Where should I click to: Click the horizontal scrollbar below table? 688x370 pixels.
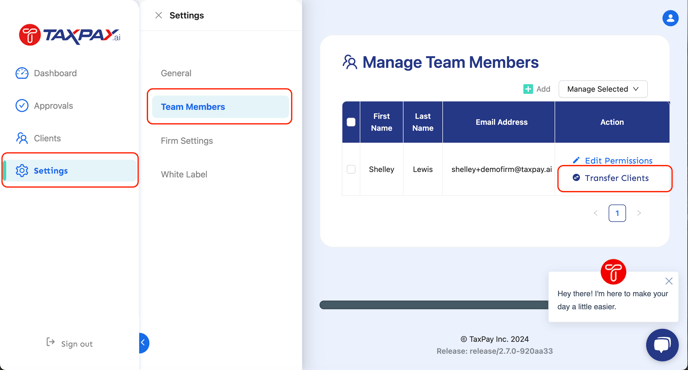[x=434, y=305]
